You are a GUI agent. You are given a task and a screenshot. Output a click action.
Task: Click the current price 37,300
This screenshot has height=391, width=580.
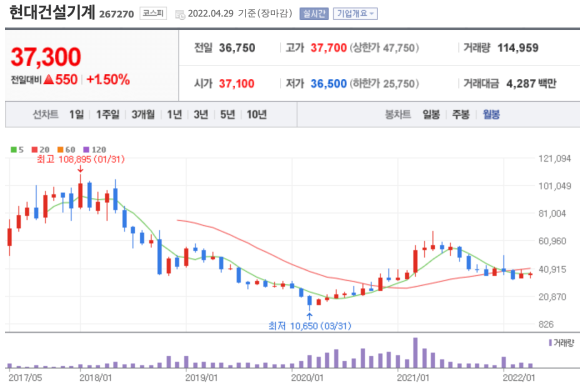(x=46, y=57)
